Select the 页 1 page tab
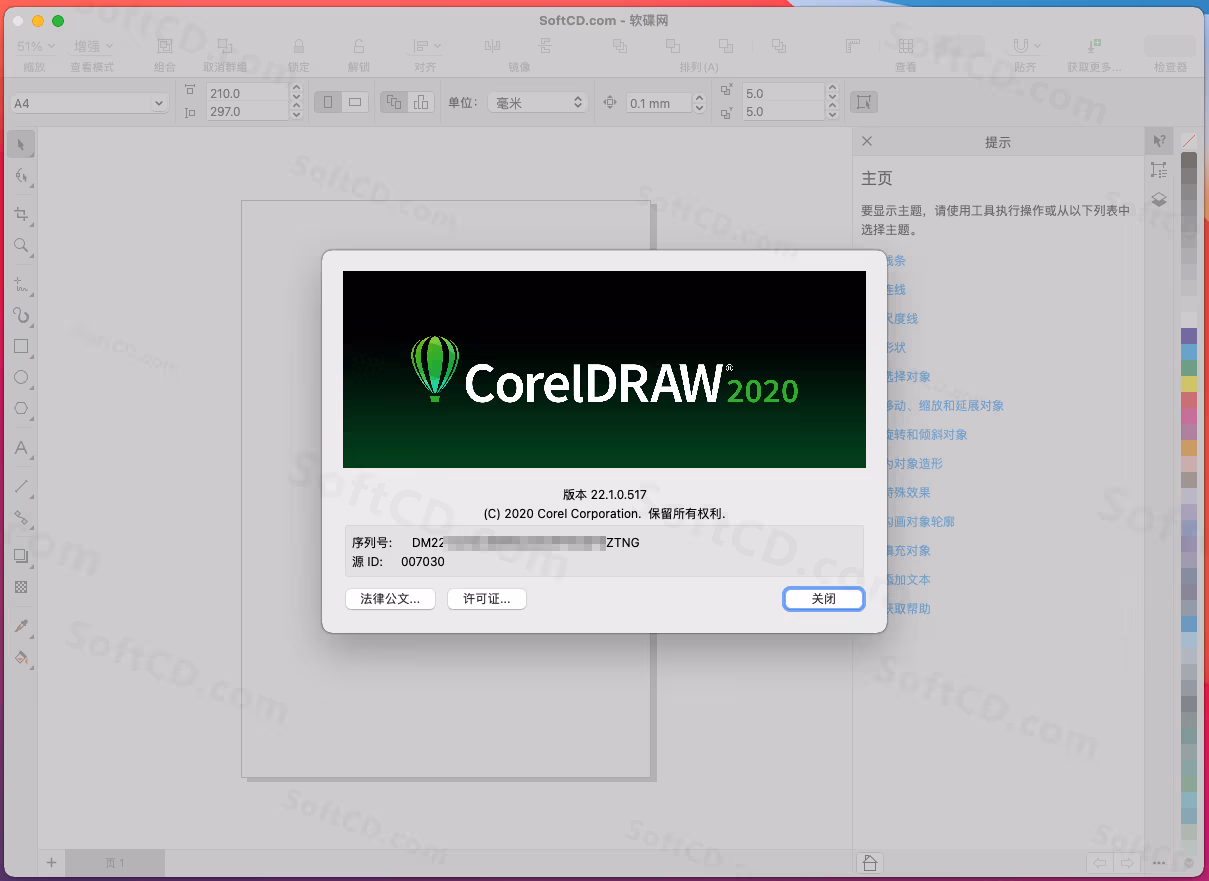Viewport: 1209px width, 881px height. click(x=116, y=863)
